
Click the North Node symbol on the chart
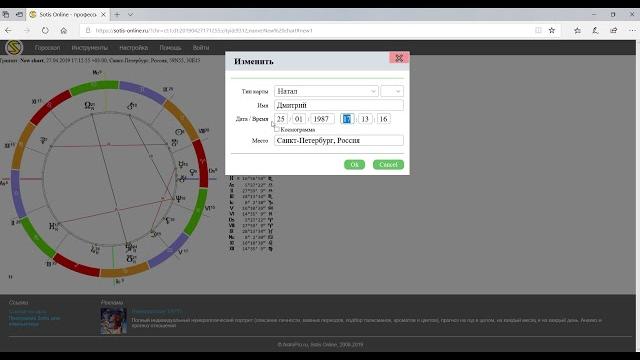89,106
